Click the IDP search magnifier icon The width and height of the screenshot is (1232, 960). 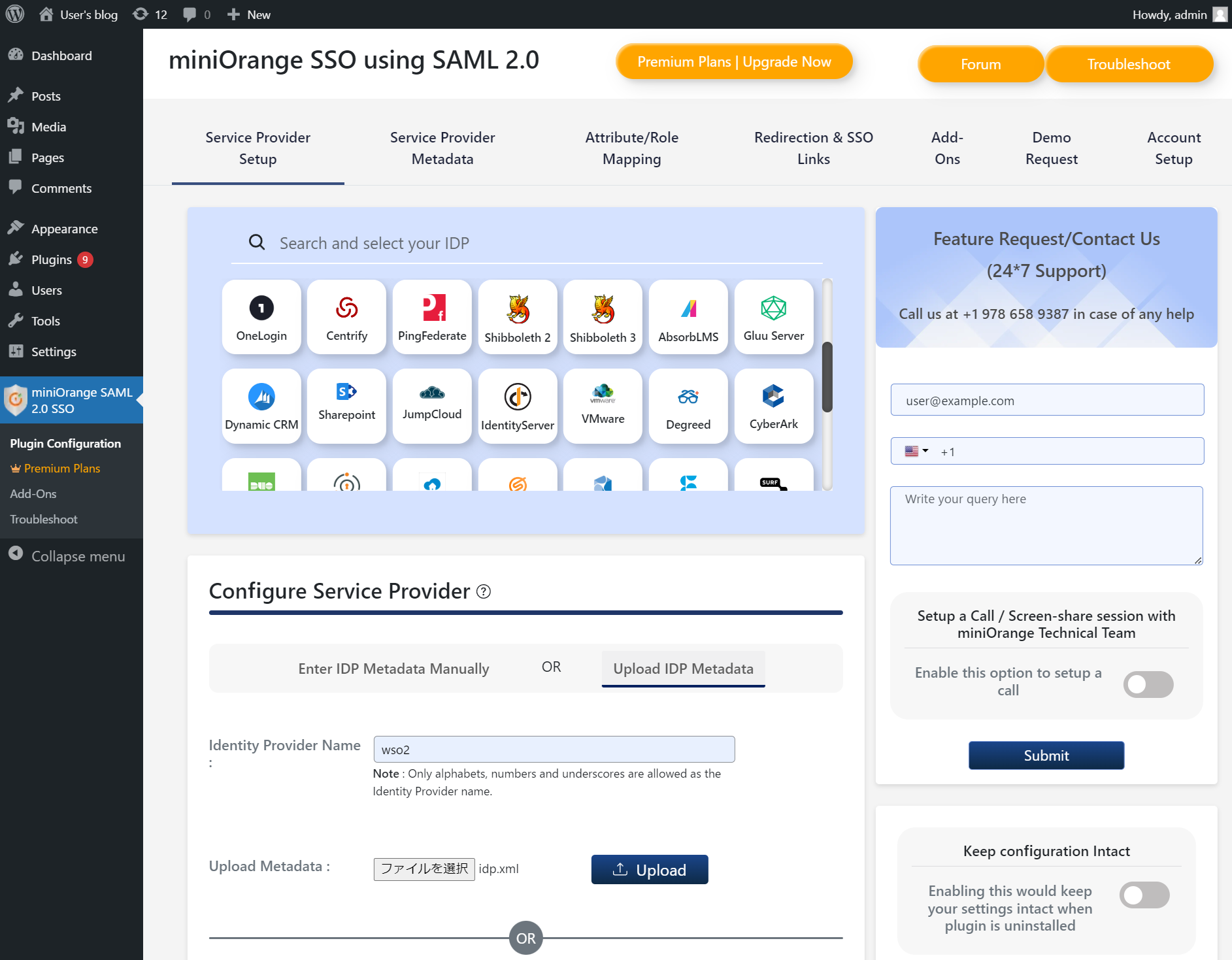click(257, 242)
